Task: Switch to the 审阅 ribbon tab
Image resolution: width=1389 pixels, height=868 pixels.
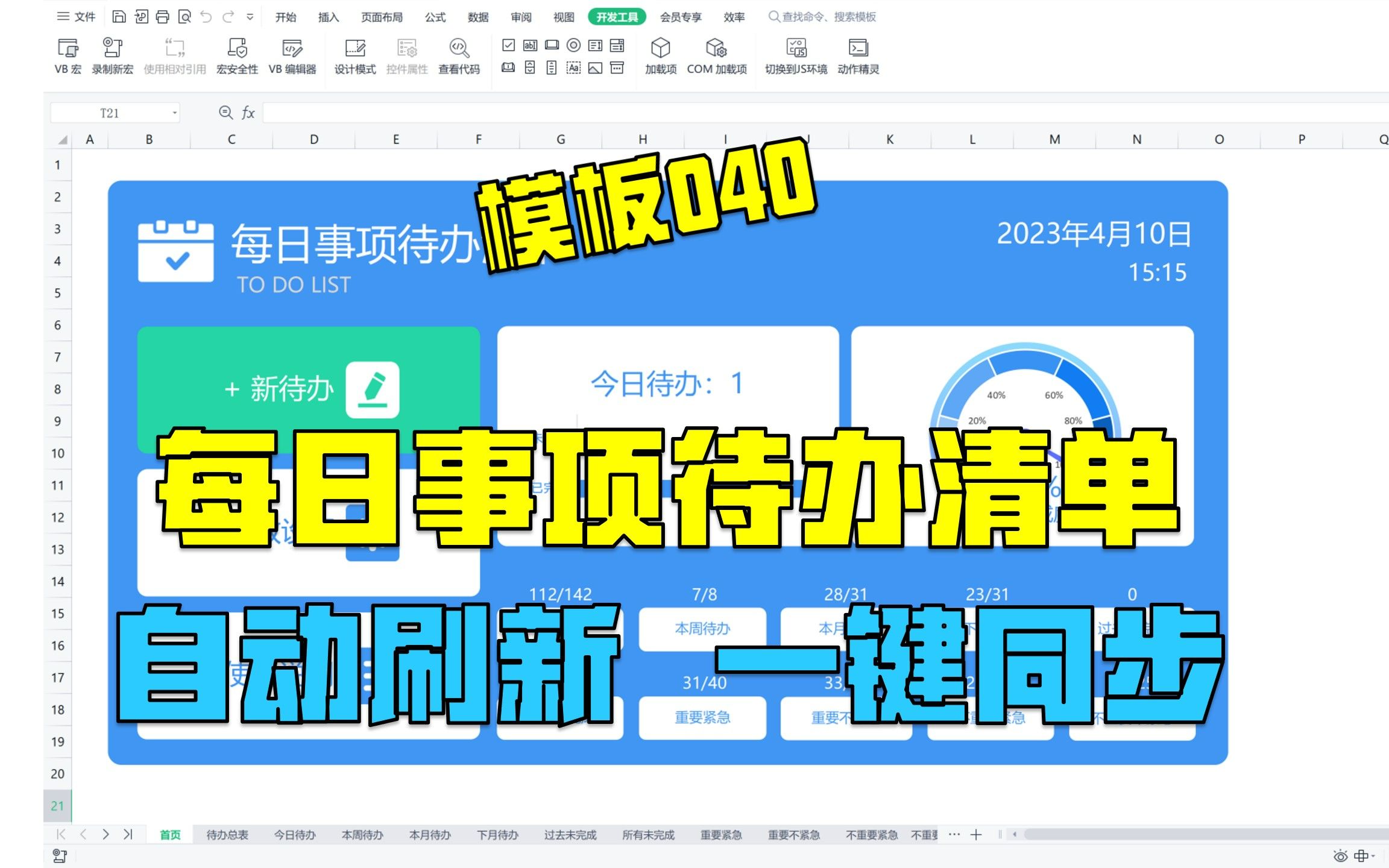Action: click(x=521, y=17)
